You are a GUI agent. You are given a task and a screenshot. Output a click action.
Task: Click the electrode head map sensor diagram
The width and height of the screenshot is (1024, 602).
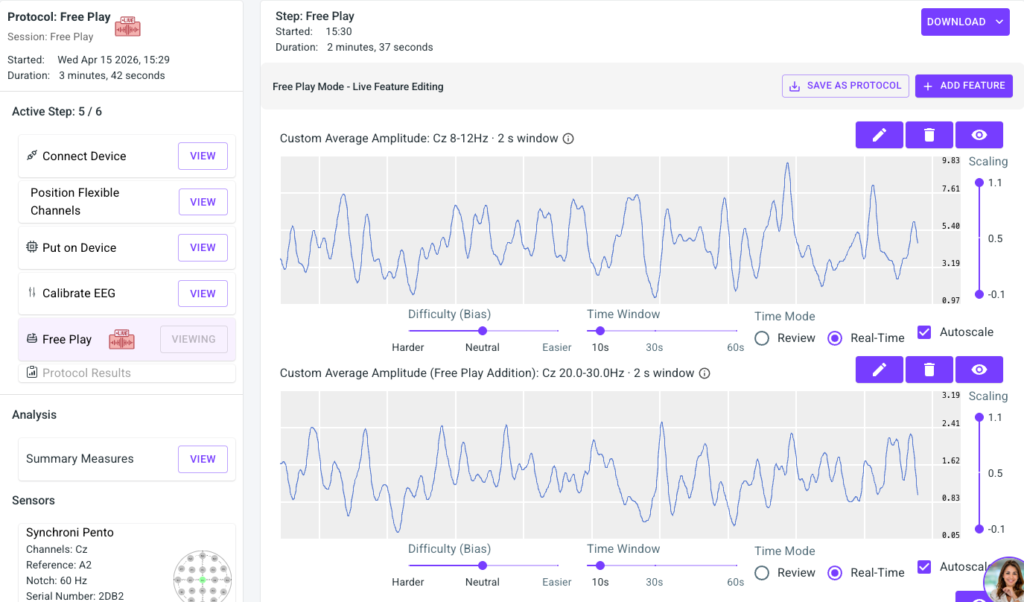[x=202, y=575]
